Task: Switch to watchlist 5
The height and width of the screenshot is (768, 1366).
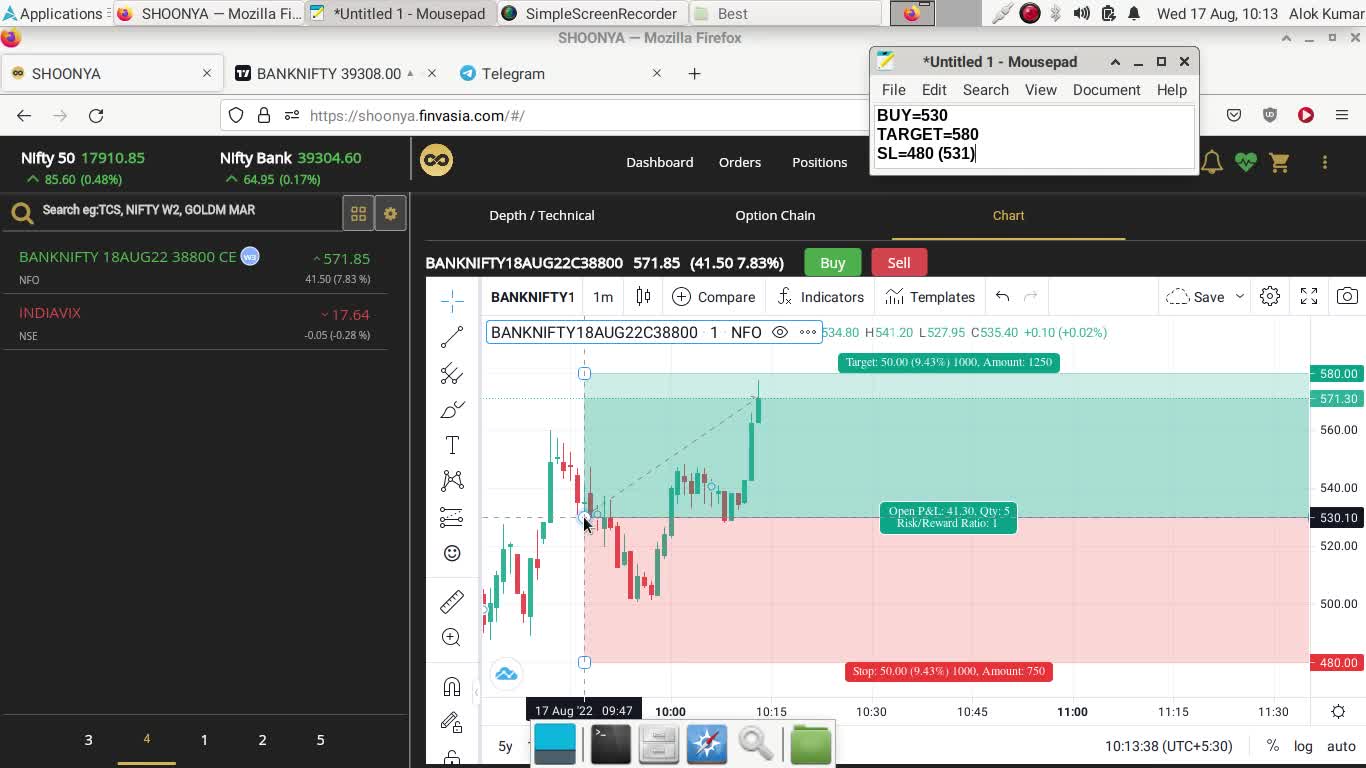Action: [320, 740]
